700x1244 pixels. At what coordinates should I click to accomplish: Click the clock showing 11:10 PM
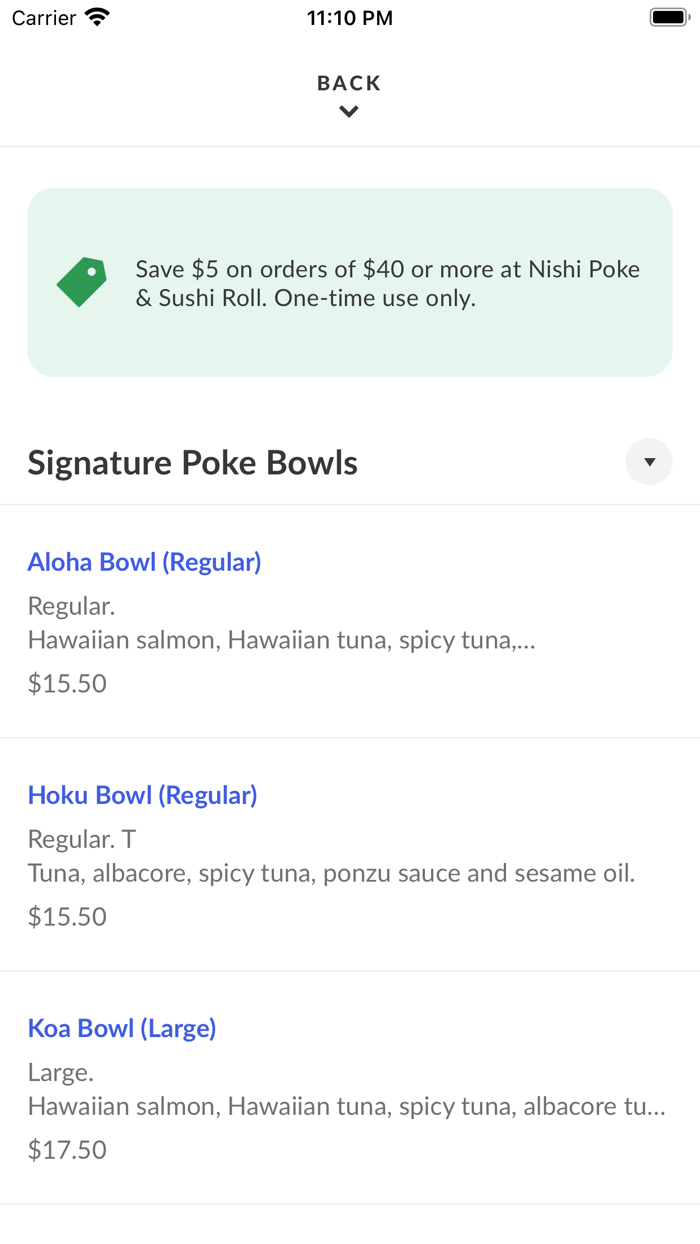pyautogui.click(x=350, y=17)
